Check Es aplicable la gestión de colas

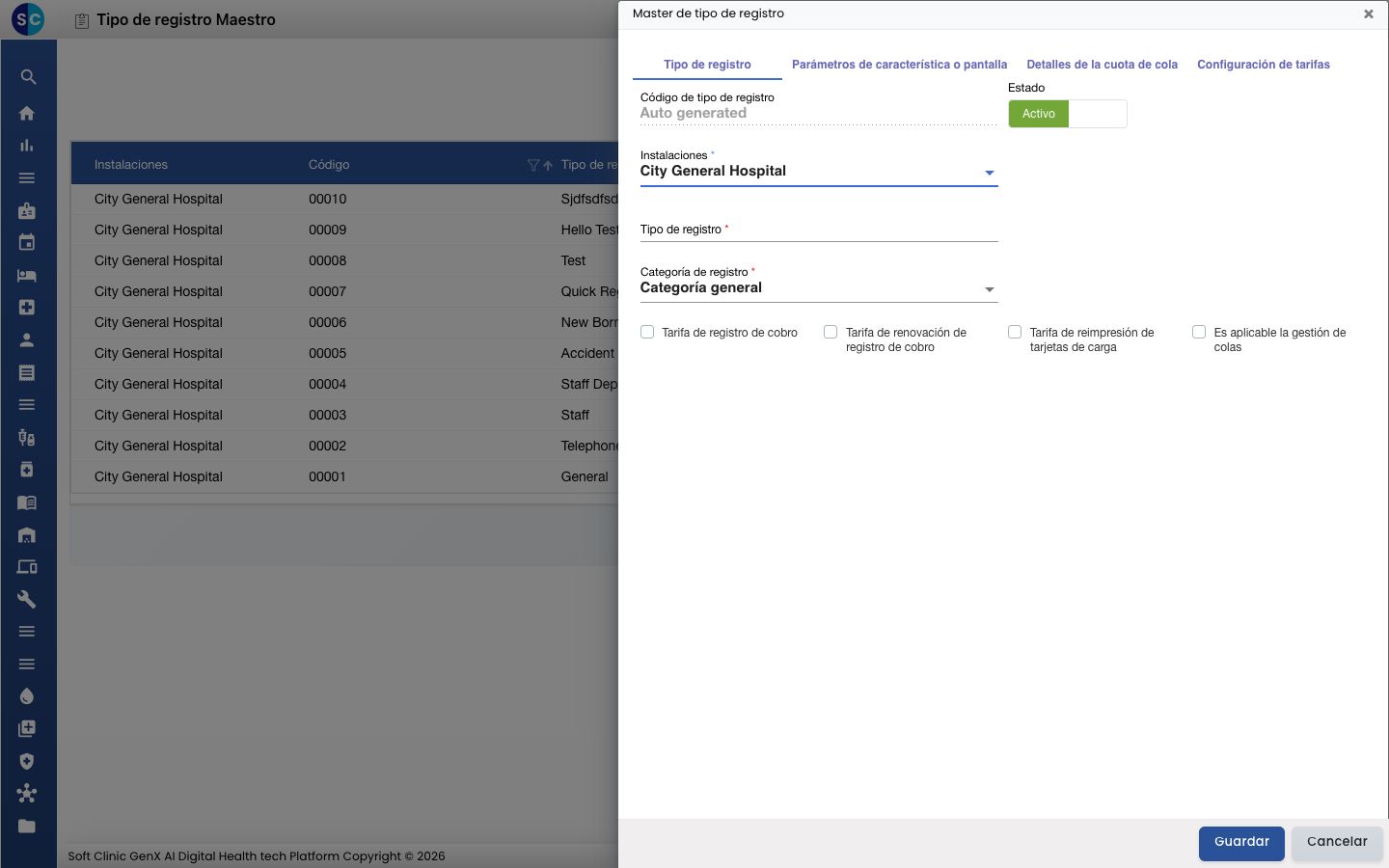coord(1199,332)
